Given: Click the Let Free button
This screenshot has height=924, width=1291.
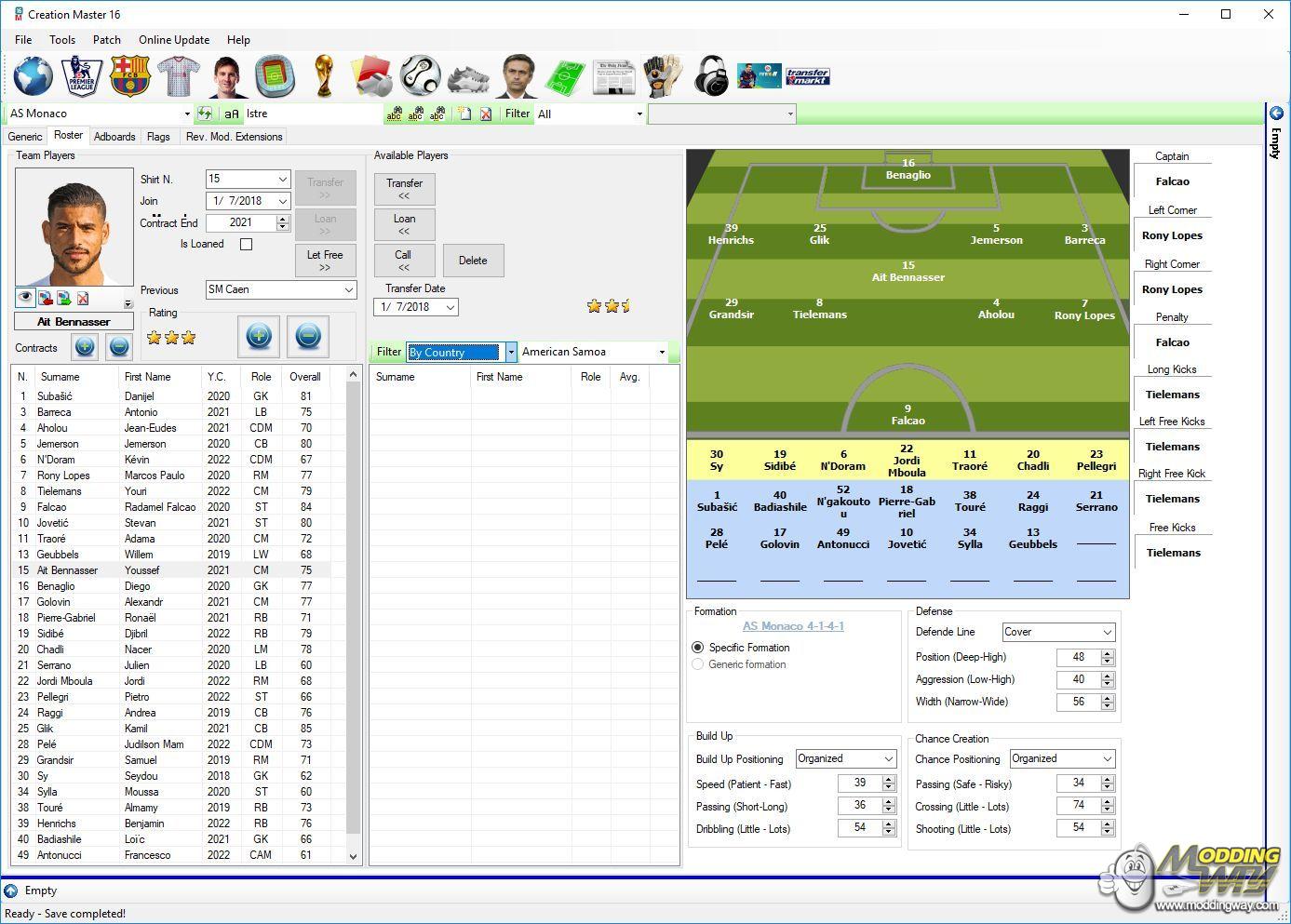Looking at the screenshot, I should (x=325, y=261).
